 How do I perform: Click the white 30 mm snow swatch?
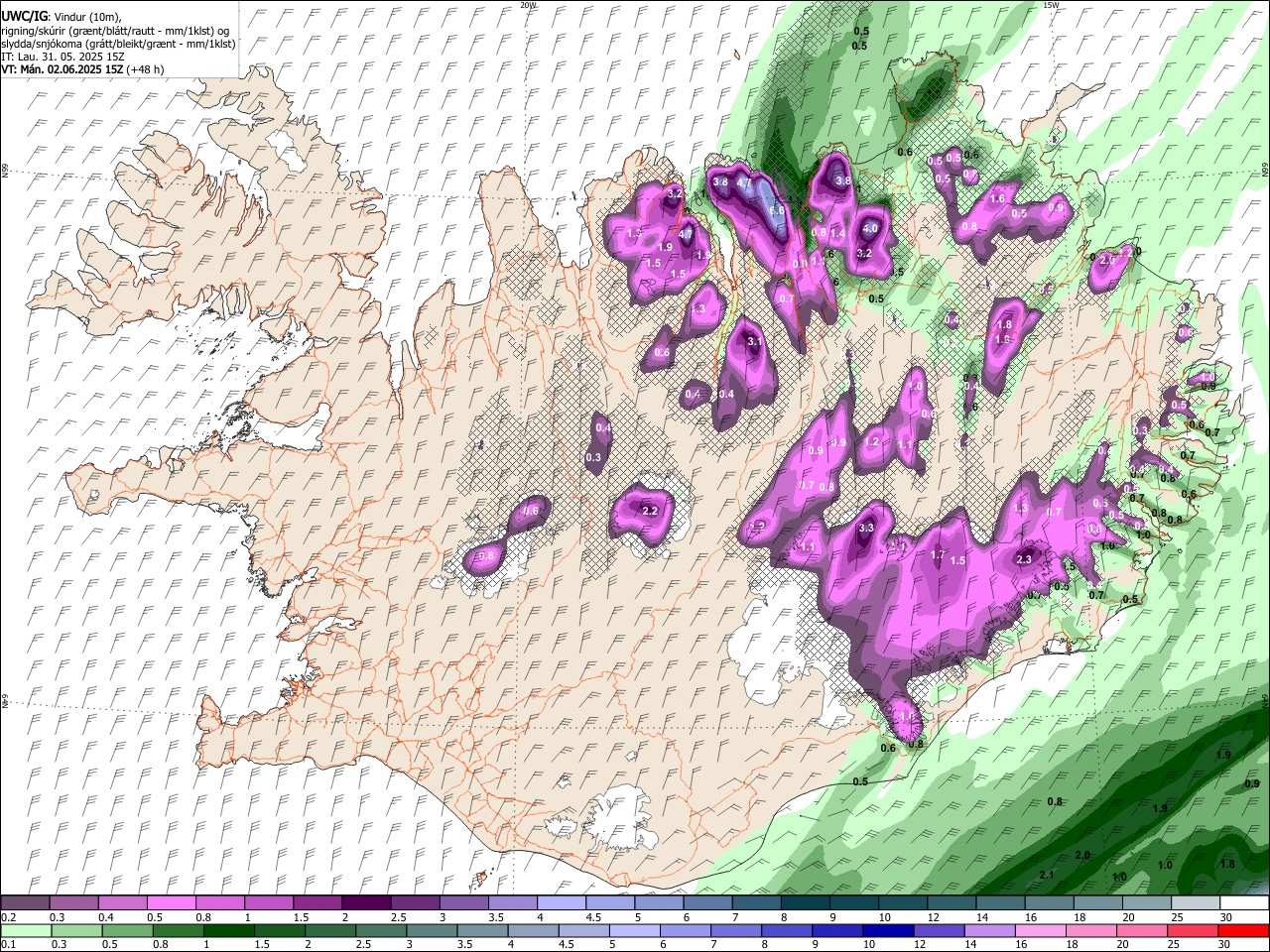1244,902
